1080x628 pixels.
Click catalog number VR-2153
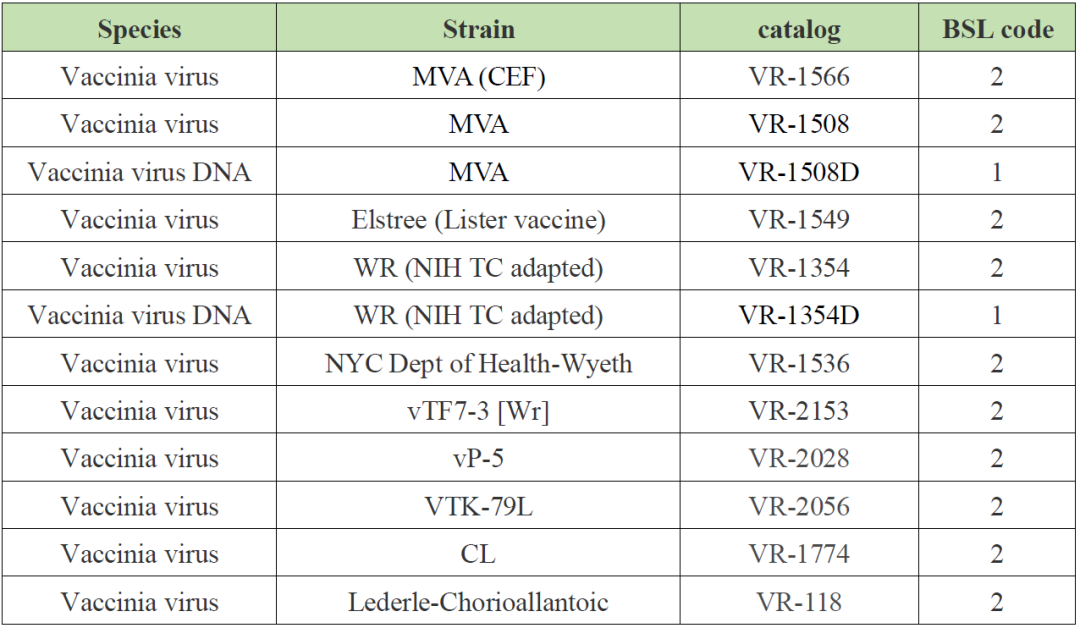pos(798,411)
